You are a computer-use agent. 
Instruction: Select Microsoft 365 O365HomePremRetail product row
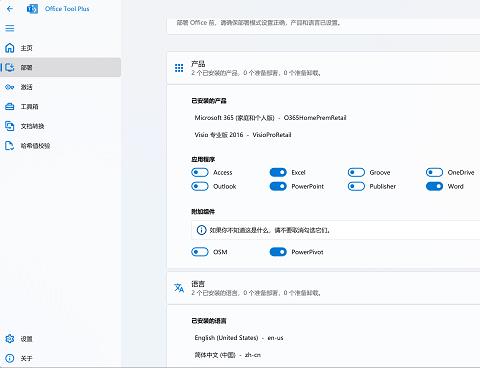pyautogui.click(x=270, y=118)
